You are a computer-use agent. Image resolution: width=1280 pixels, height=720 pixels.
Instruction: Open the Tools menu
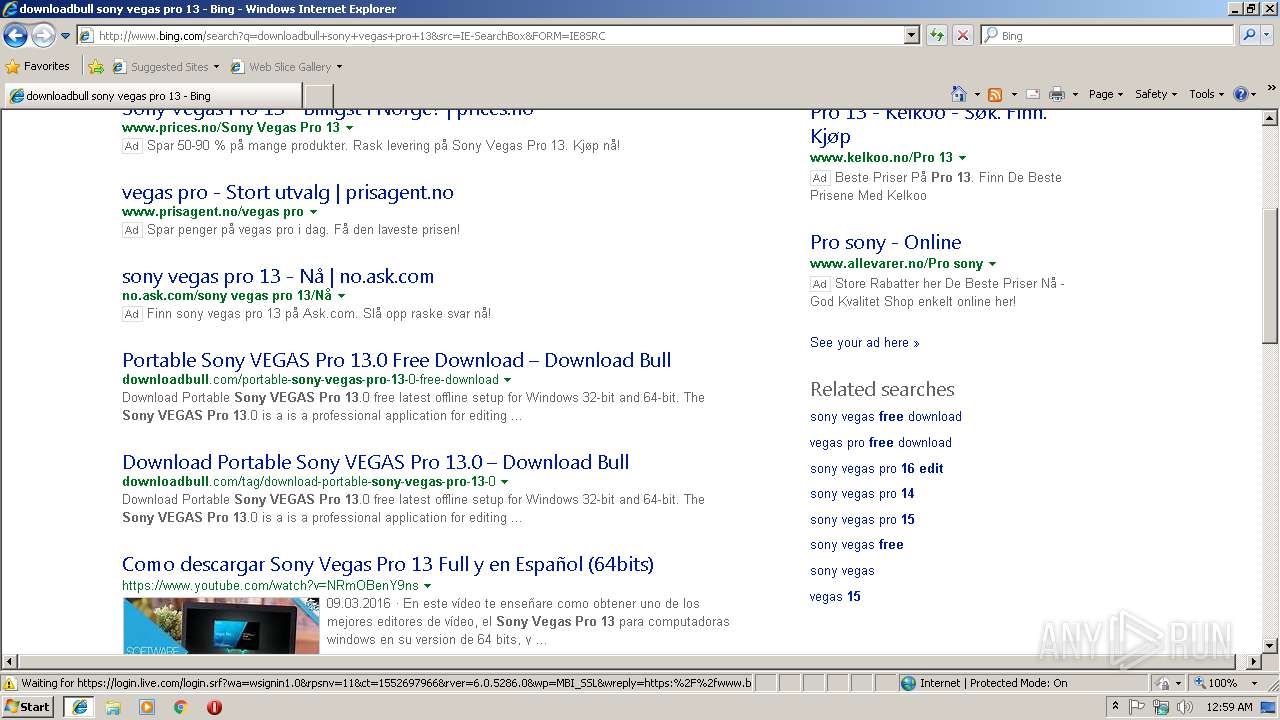(1207, 94)
